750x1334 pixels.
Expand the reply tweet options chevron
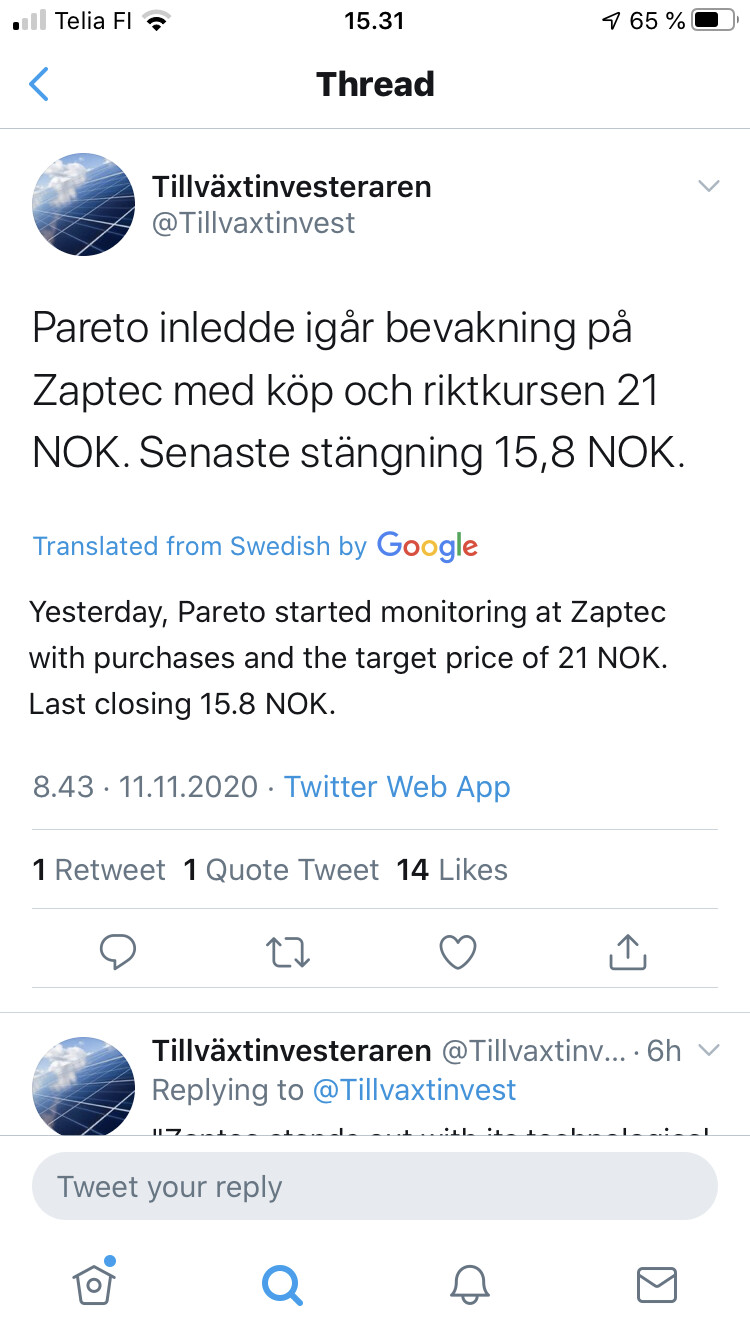click(708, 1050)
